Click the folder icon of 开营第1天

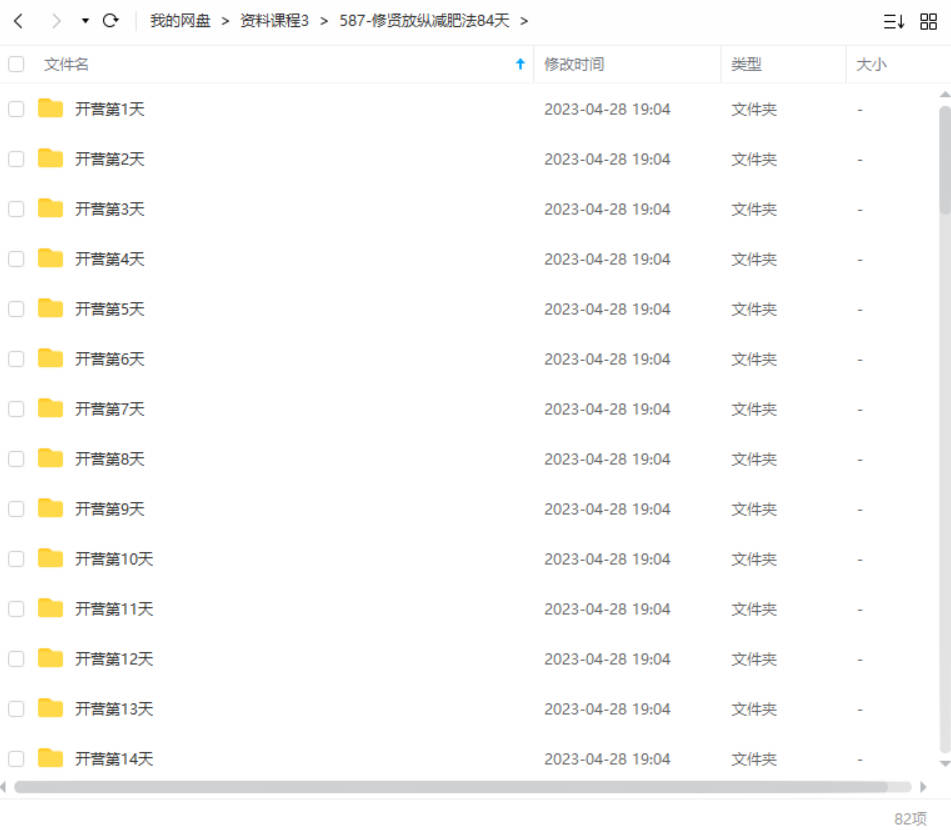click(x=50, y=108)
